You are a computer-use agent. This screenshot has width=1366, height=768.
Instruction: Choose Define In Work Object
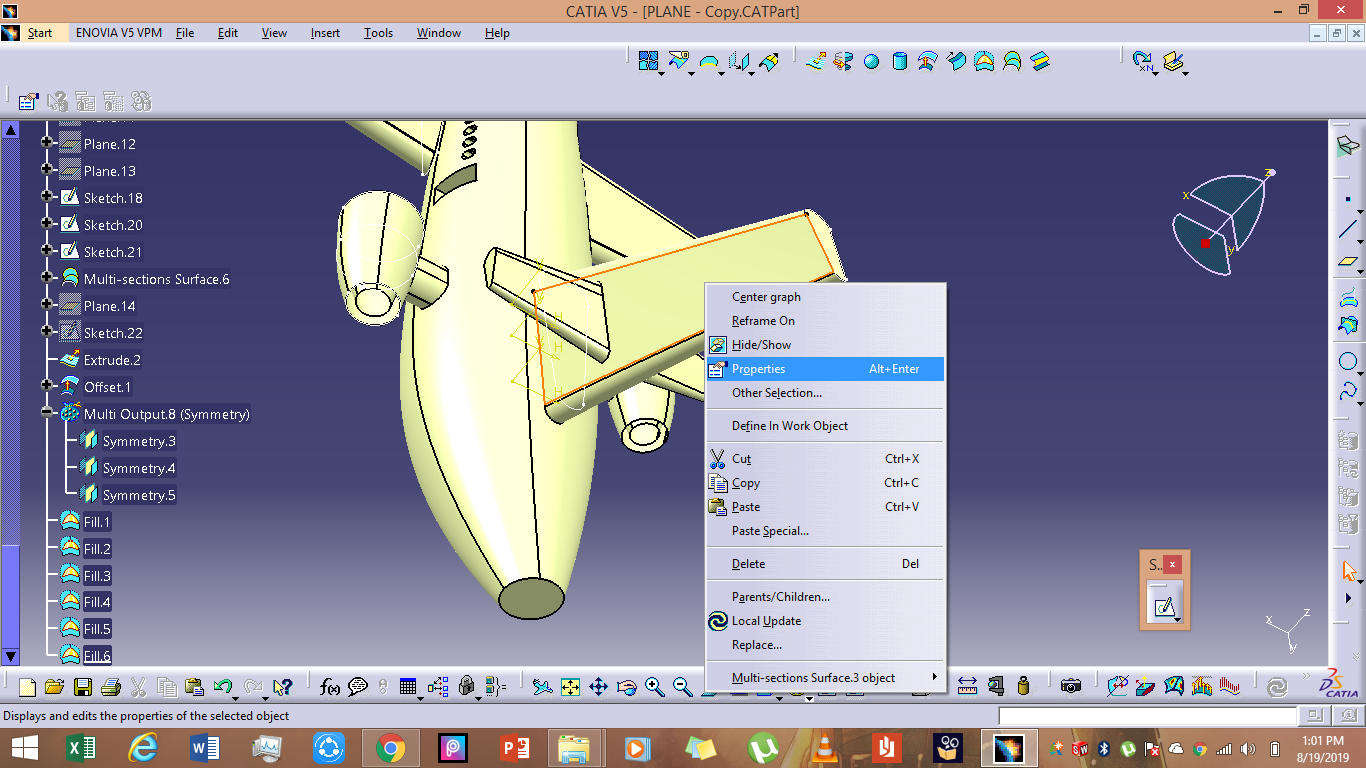click(x=825, y=426)
